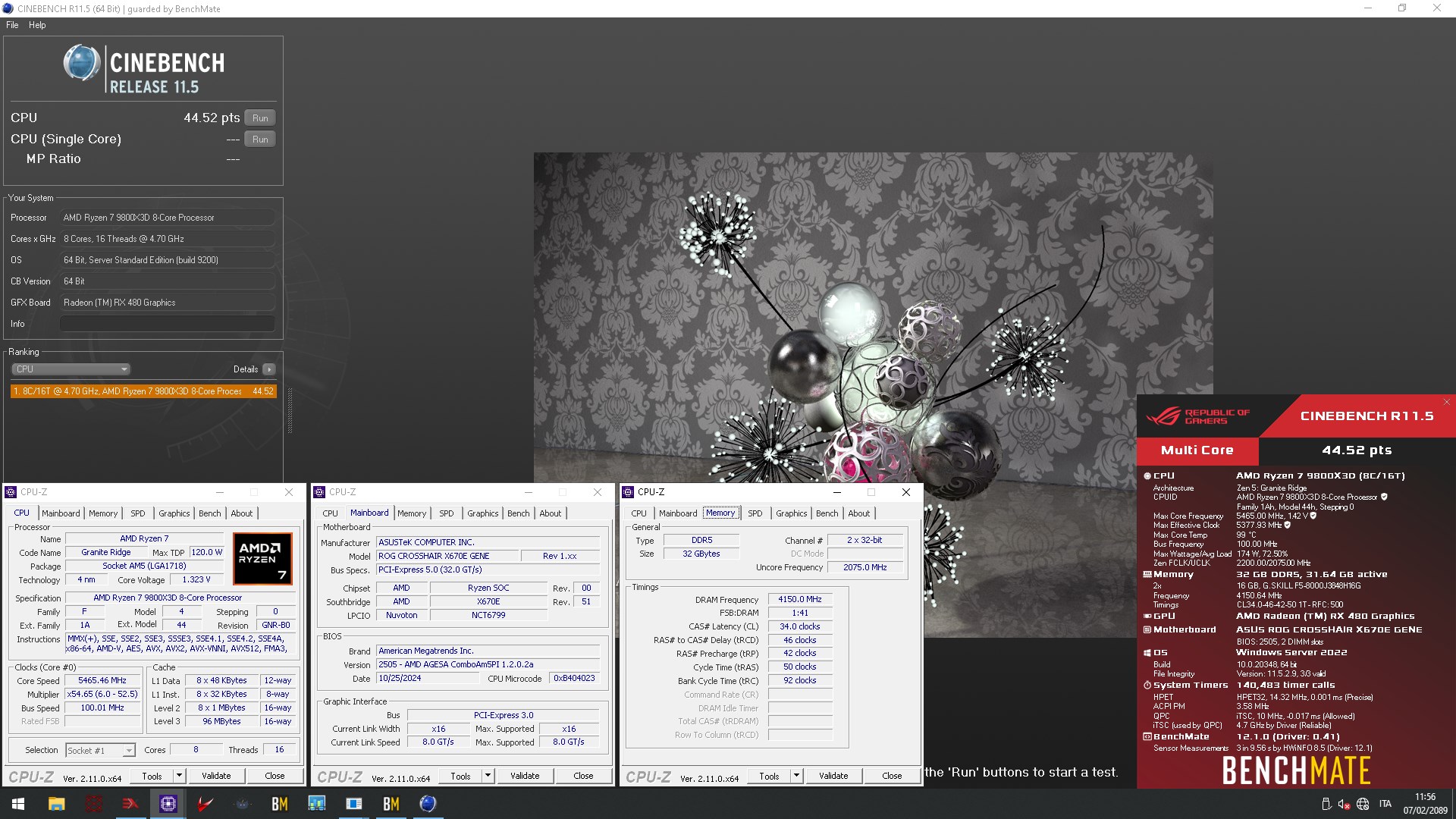The image size is (1456, 819).
Task: Open the first BenchMate BM taskbar icon
Action: coord(280,804)
